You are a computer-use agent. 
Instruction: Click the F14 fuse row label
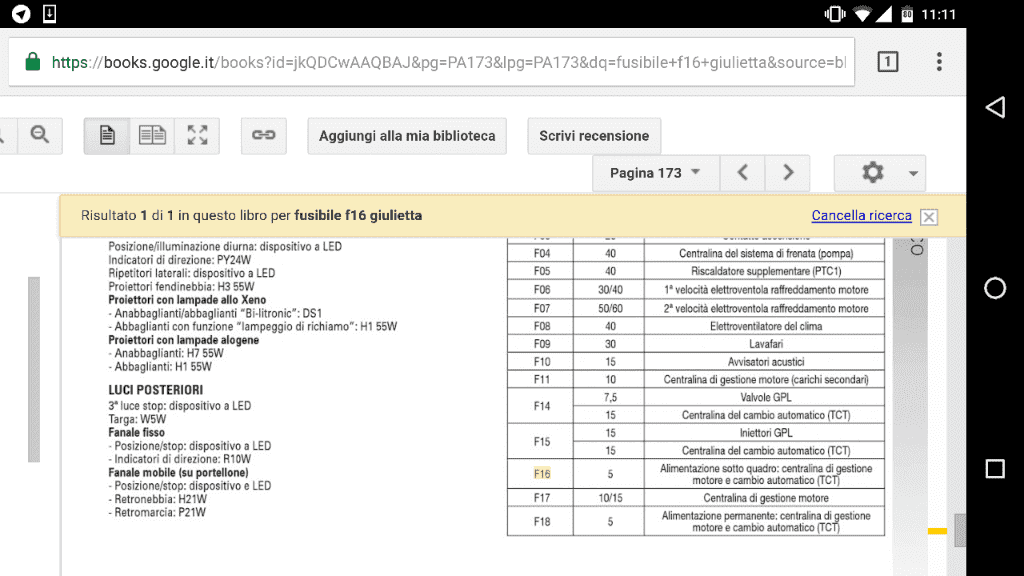pyautogui.click(x=542, y=406)
